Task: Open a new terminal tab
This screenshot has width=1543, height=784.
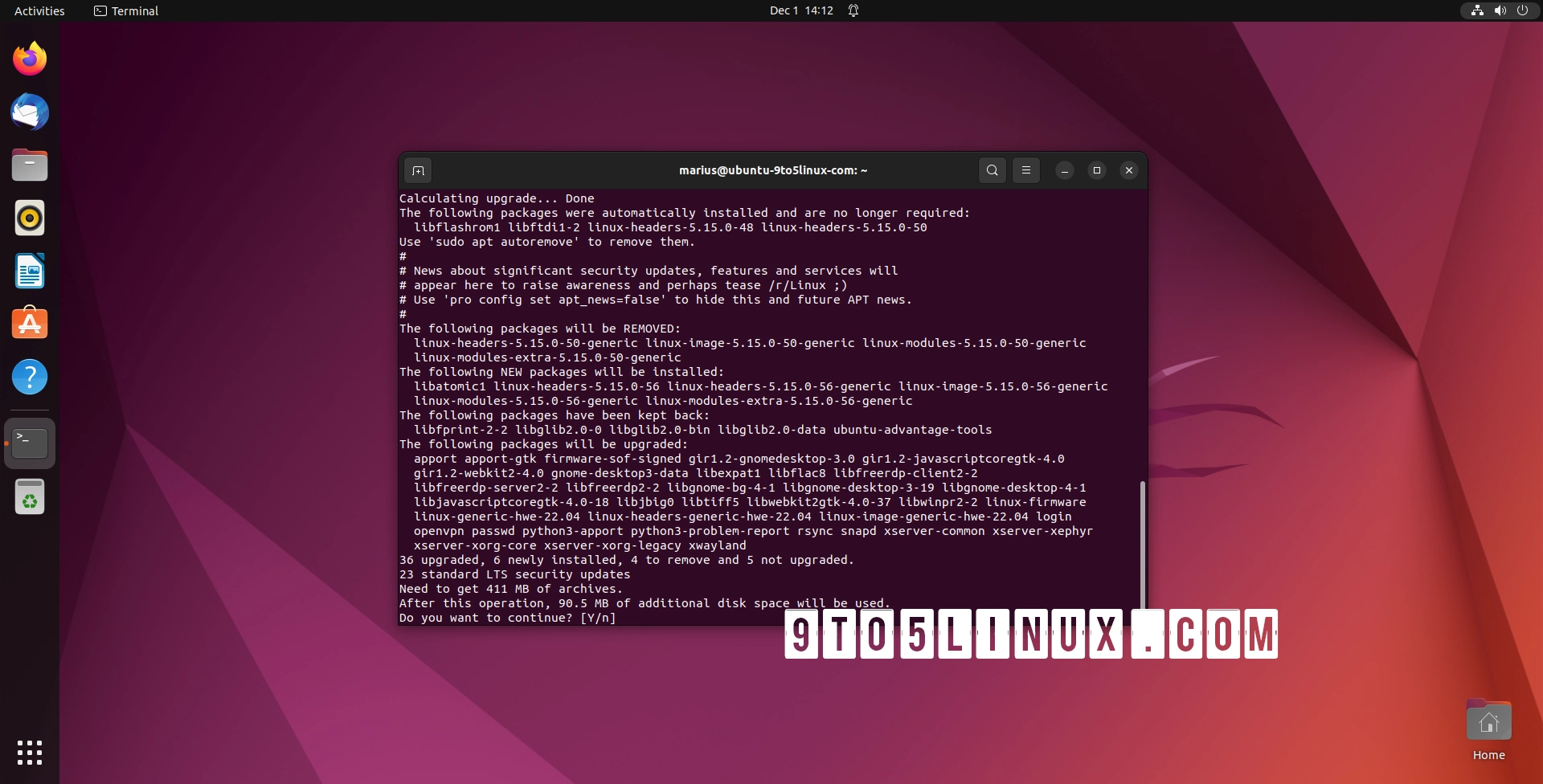Action: (x=419, y=170)
